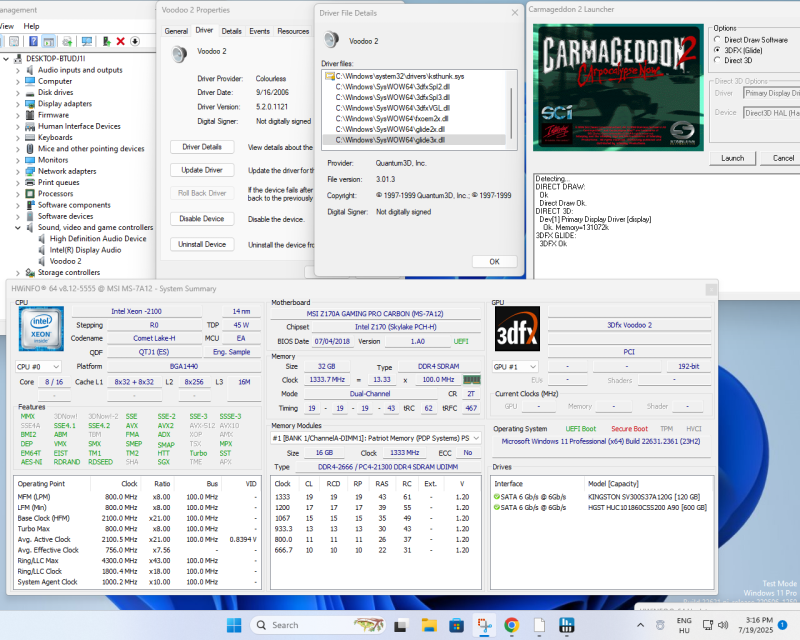
Task: Click Update device driver toolbar icon
Action: click(x=67, y=41)
